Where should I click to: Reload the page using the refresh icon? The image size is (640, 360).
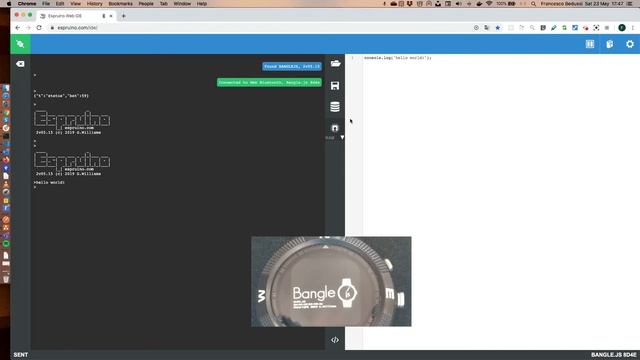pyautogui.click(x=39, y=28)
